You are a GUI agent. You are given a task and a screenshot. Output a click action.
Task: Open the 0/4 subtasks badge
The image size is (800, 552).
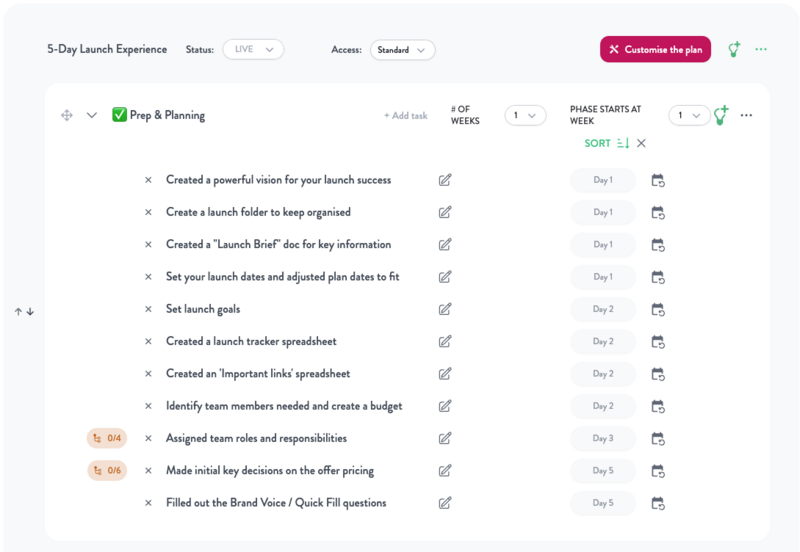[107, 438]
